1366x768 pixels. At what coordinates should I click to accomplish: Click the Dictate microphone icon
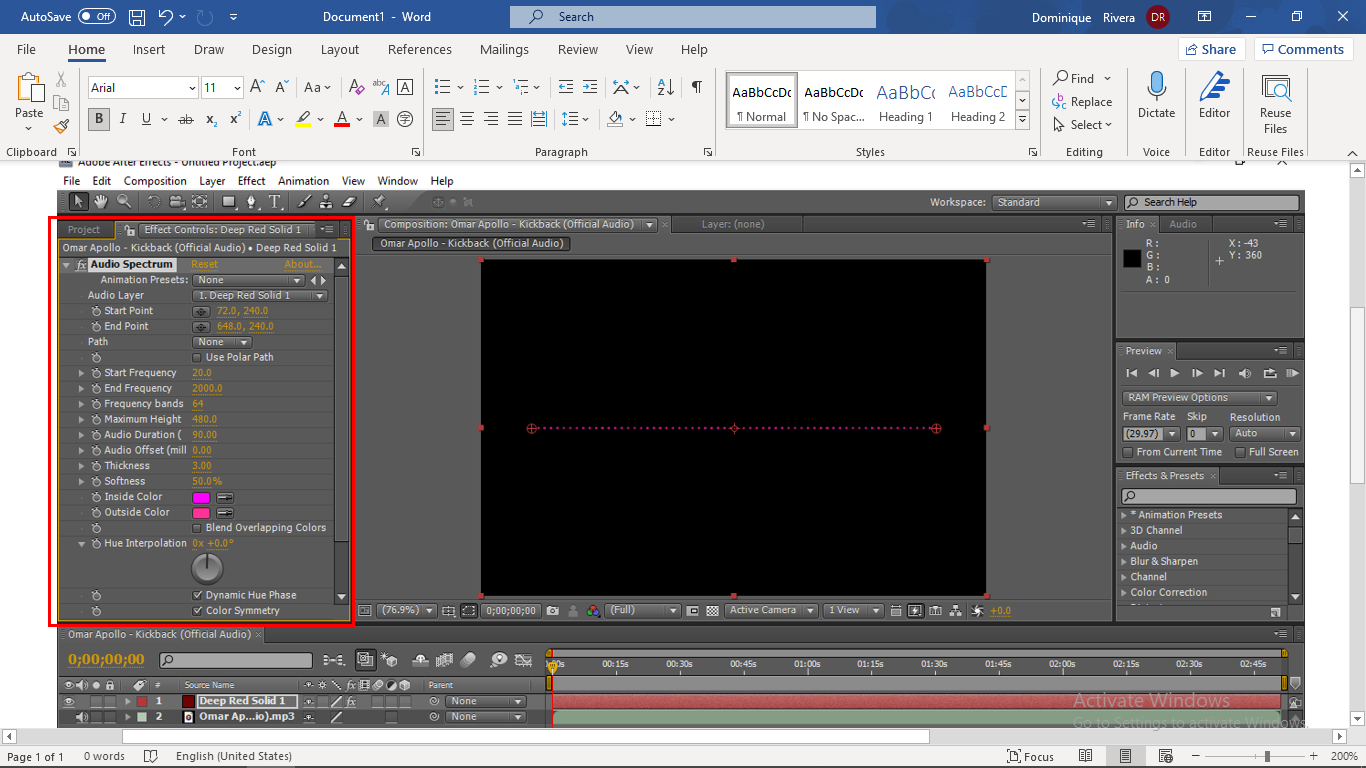1157,96
